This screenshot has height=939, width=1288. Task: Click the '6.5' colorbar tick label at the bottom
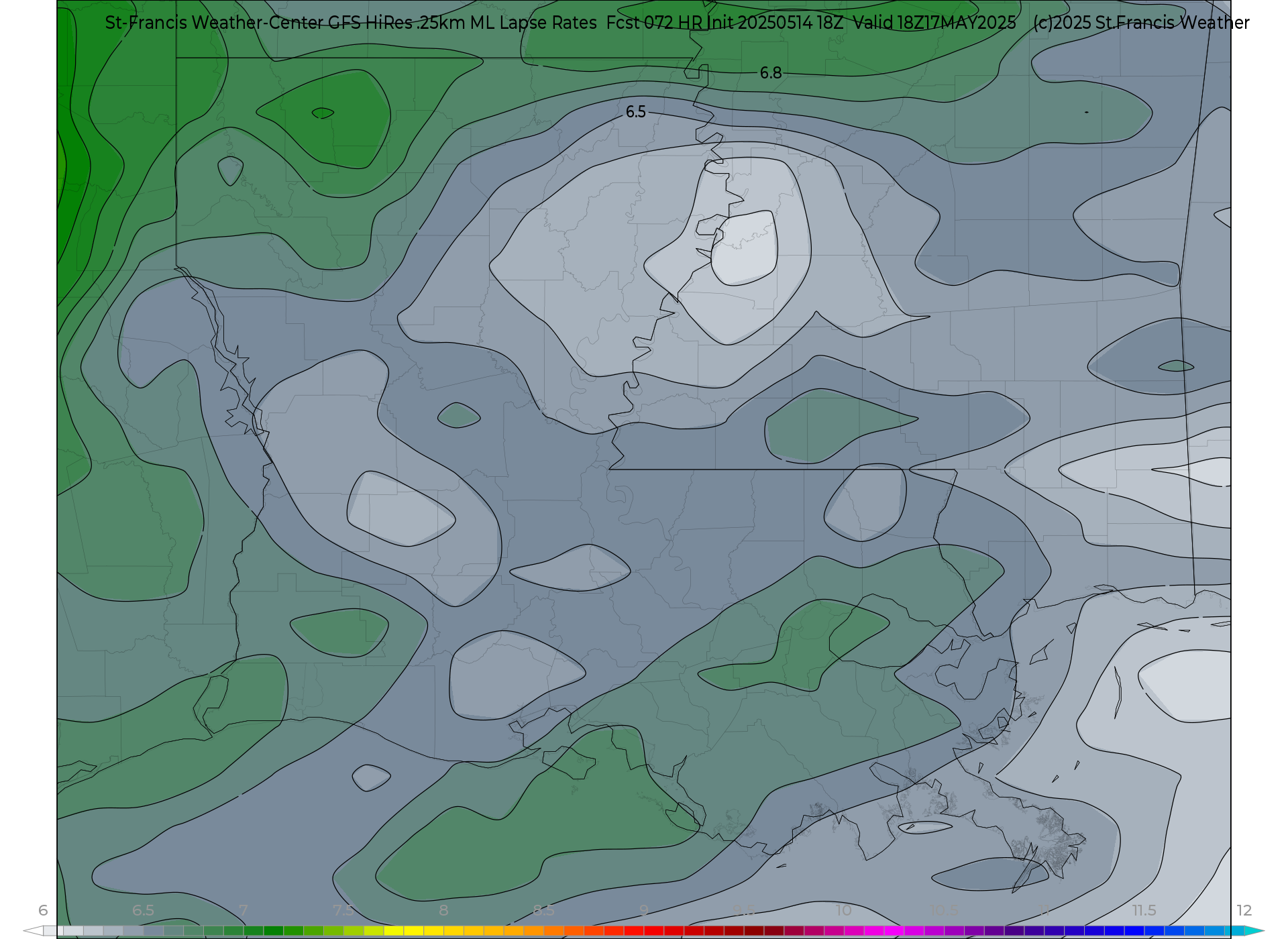tap(143, 910)
